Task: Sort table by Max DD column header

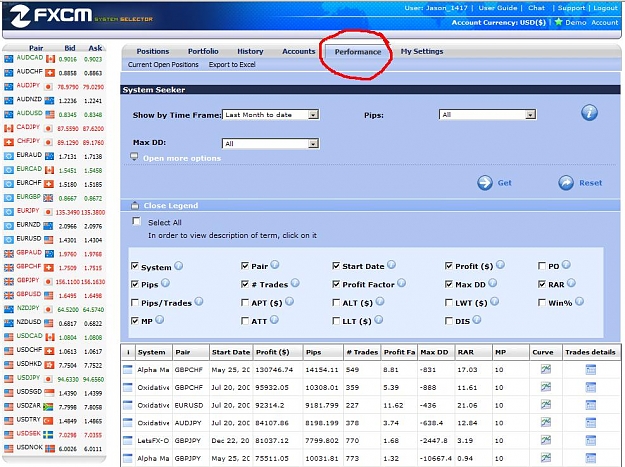Action: coord(436,352)
